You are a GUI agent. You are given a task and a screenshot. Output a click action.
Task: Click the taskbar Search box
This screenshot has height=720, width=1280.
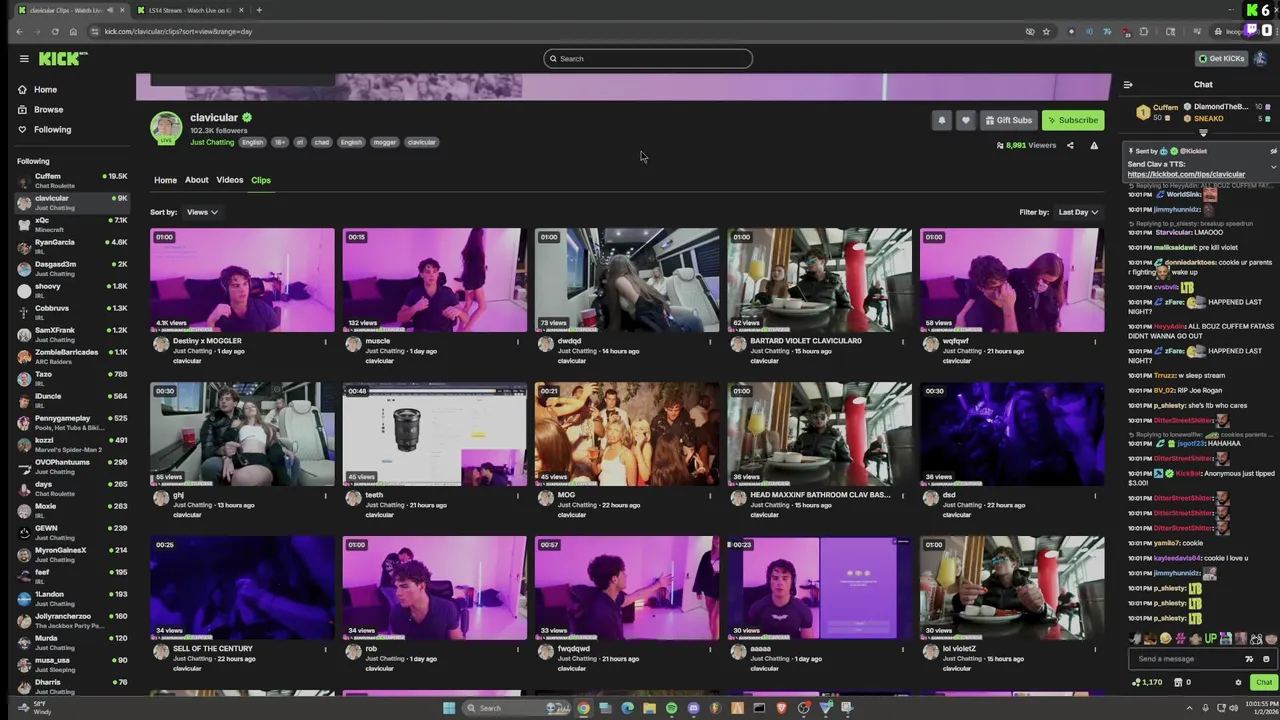(517, 708)
